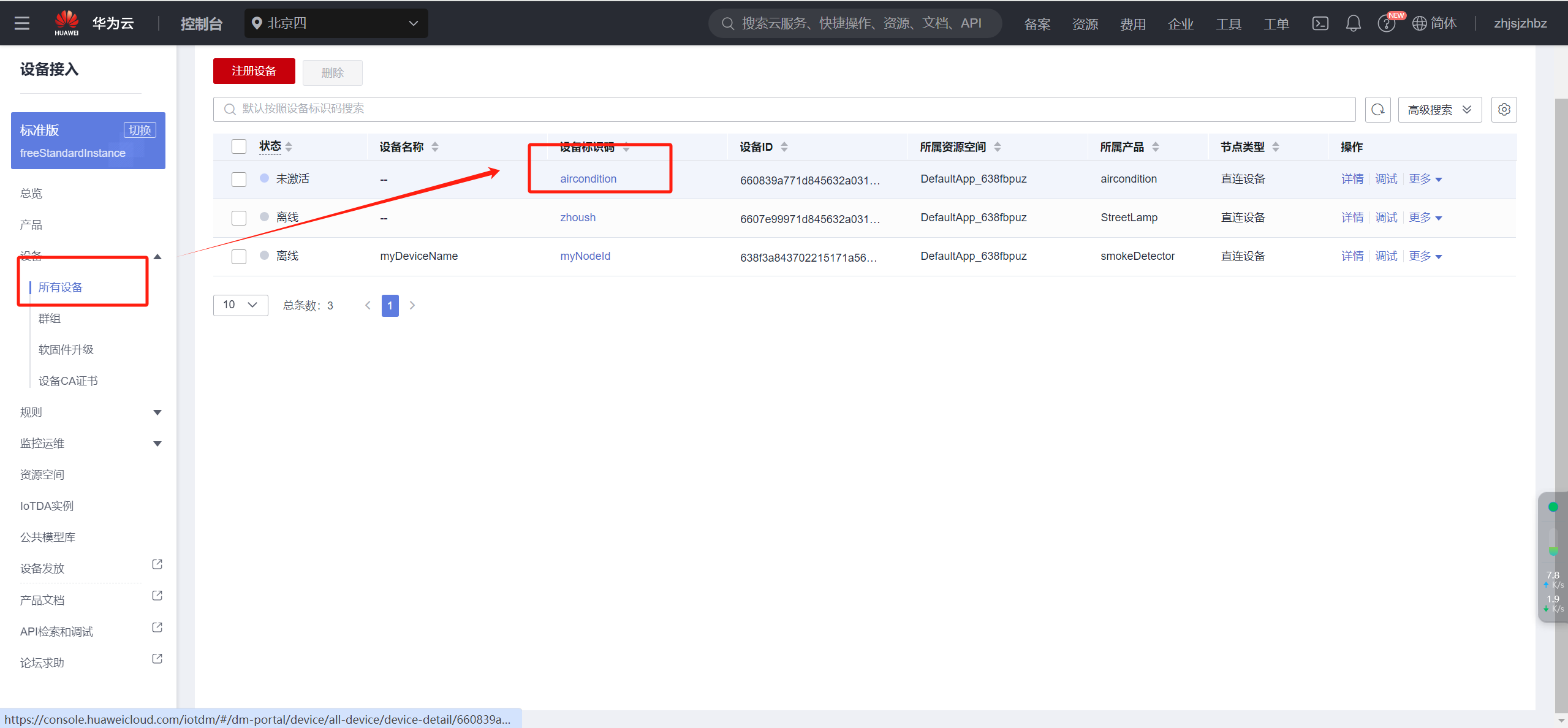
Task: Open the 北京四 region dropdown
Action: (x=336, y=23)
